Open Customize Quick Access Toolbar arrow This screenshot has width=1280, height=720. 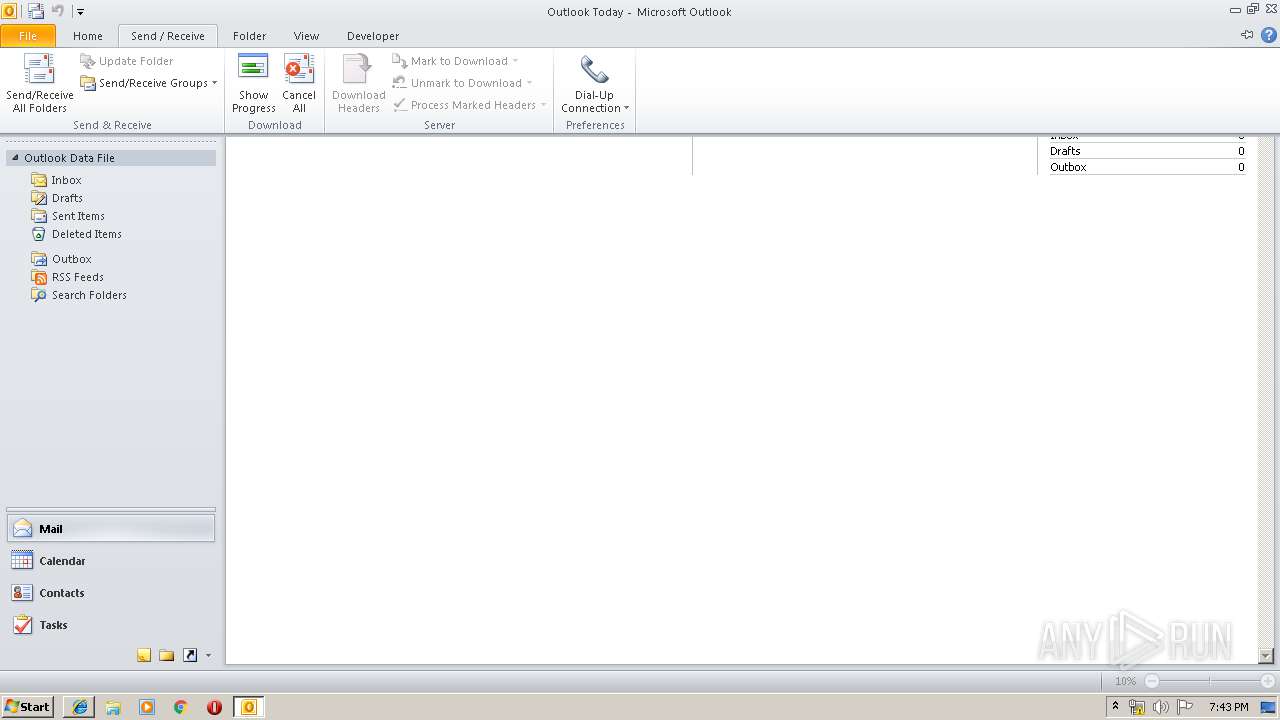tap(81, 12)
